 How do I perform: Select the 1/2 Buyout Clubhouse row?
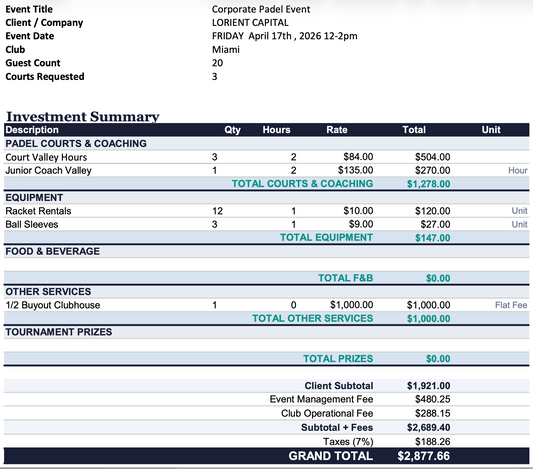(266, 305)
